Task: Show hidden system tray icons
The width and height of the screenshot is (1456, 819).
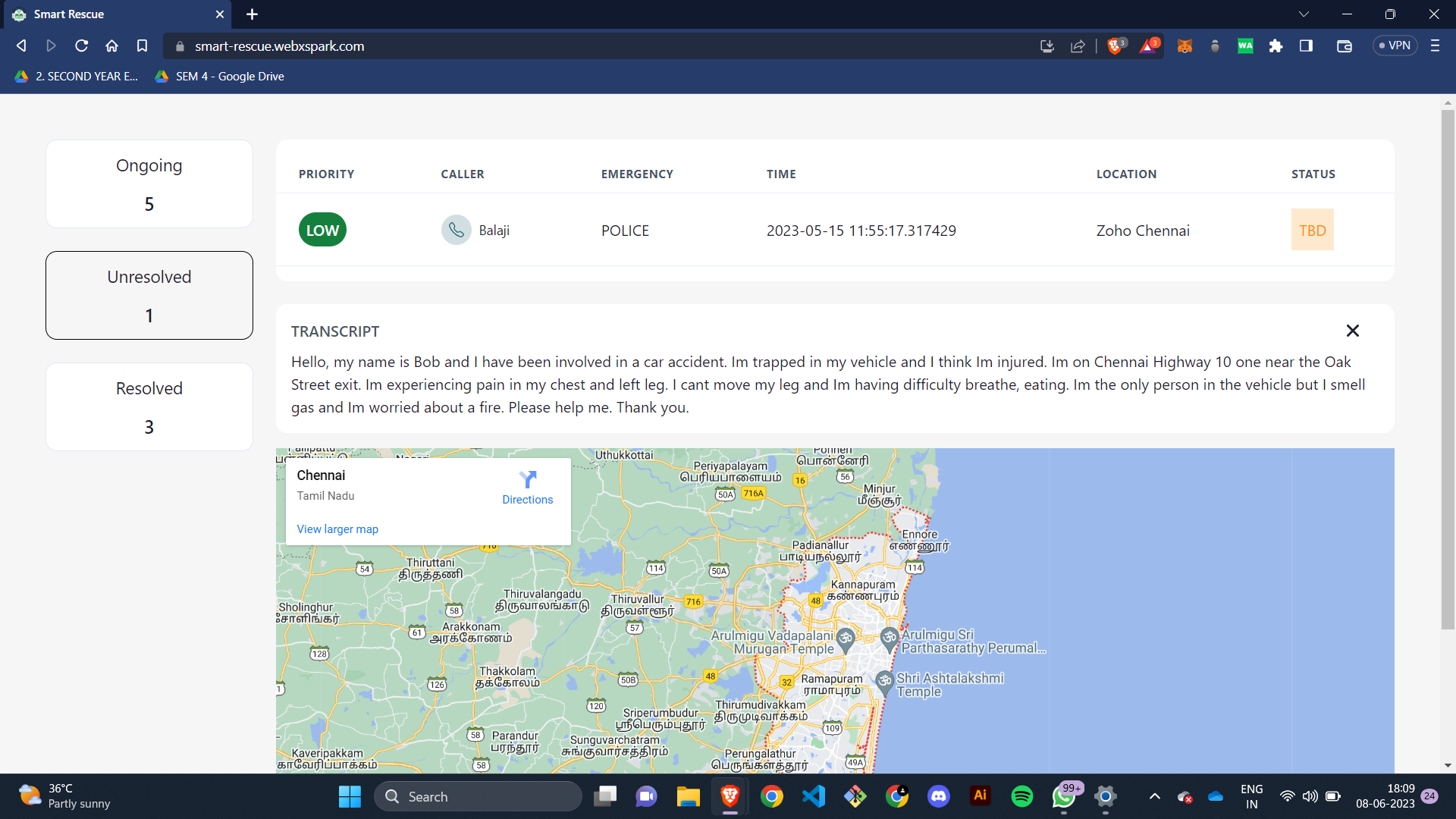Action: click(x=1154, y=796)
